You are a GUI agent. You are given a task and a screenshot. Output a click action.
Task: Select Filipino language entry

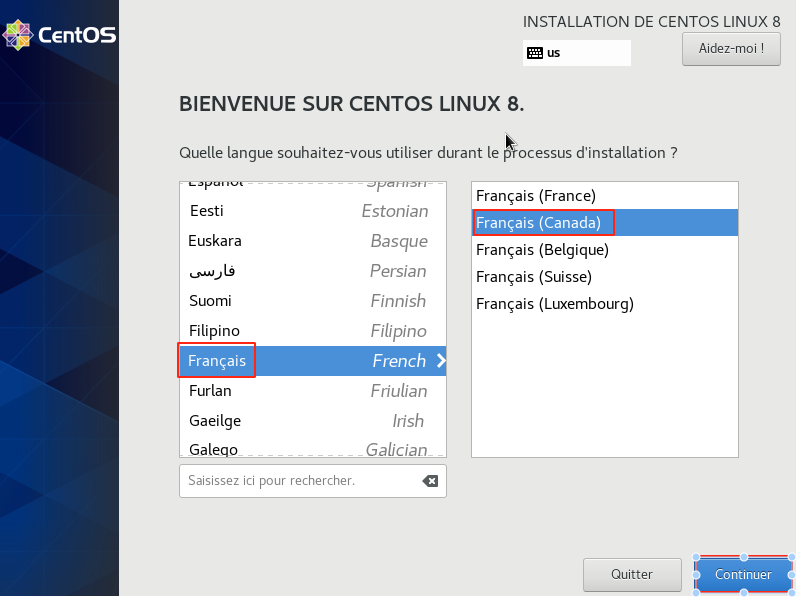pyautogui.click(x=214, y=331)
